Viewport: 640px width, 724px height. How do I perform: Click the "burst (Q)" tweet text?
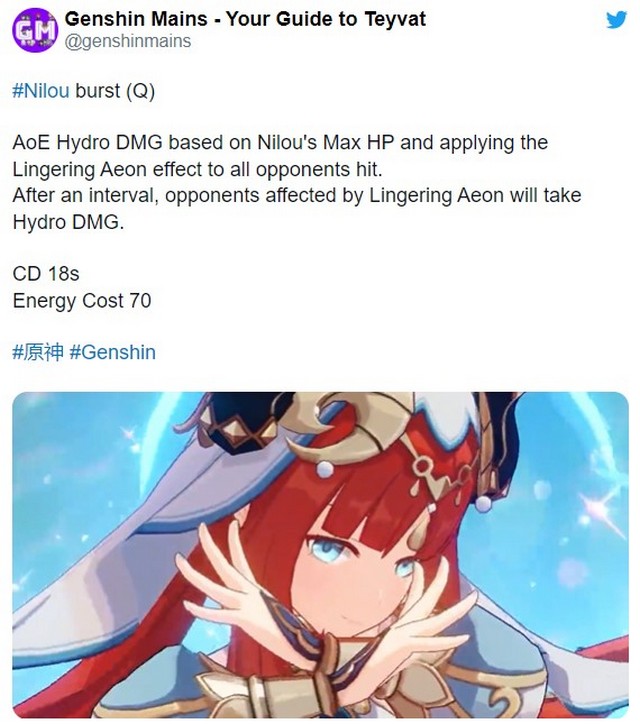[x=115, y=90]
